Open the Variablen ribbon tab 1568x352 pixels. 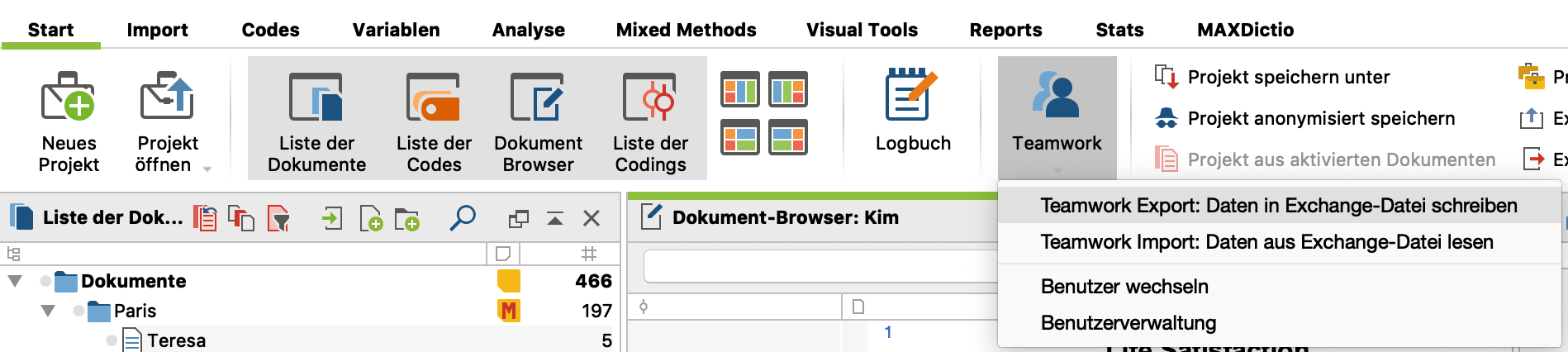[x=396, y=30]
